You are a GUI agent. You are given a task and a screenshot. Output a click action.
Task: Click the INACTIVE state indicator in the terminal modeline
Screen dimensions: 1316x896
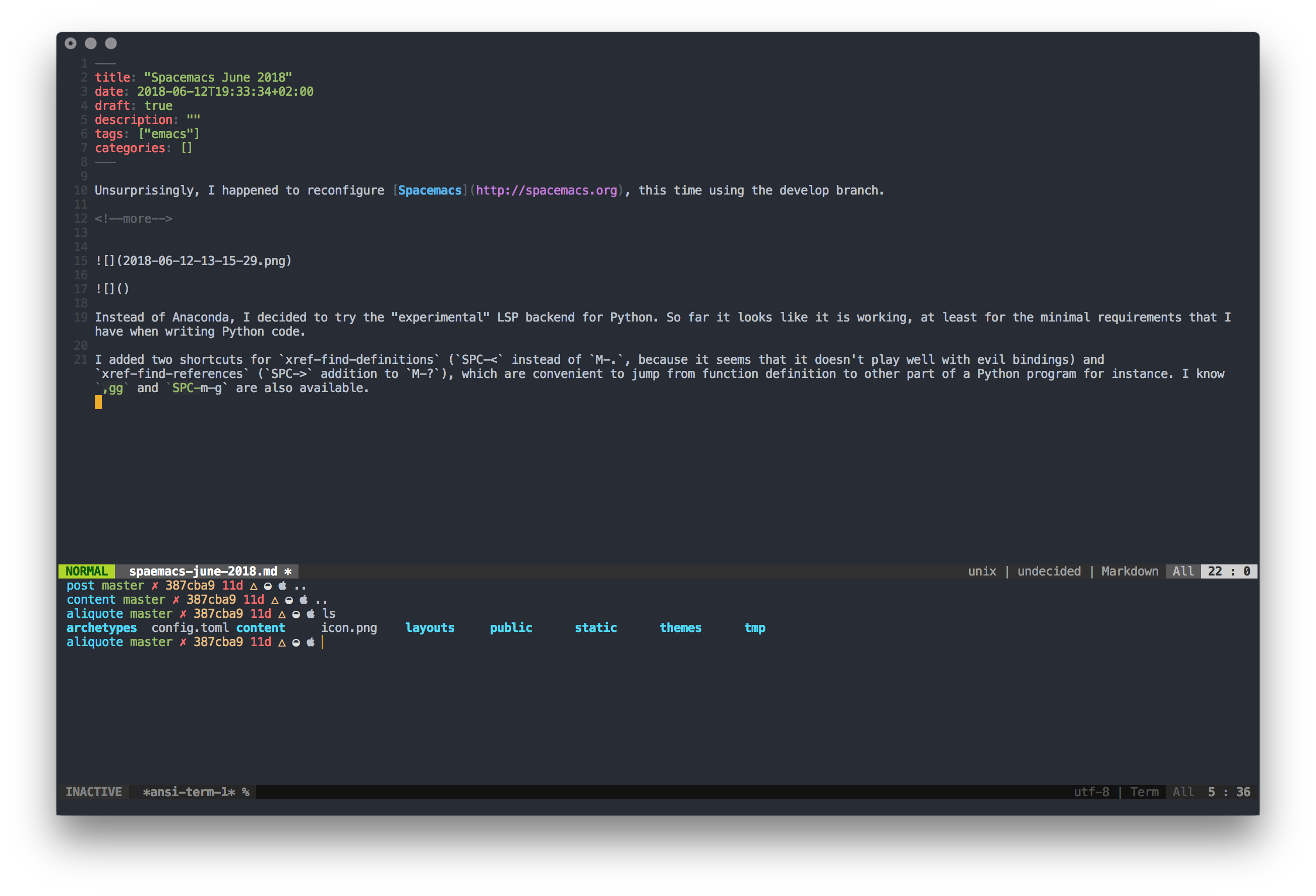click(93, 792)
